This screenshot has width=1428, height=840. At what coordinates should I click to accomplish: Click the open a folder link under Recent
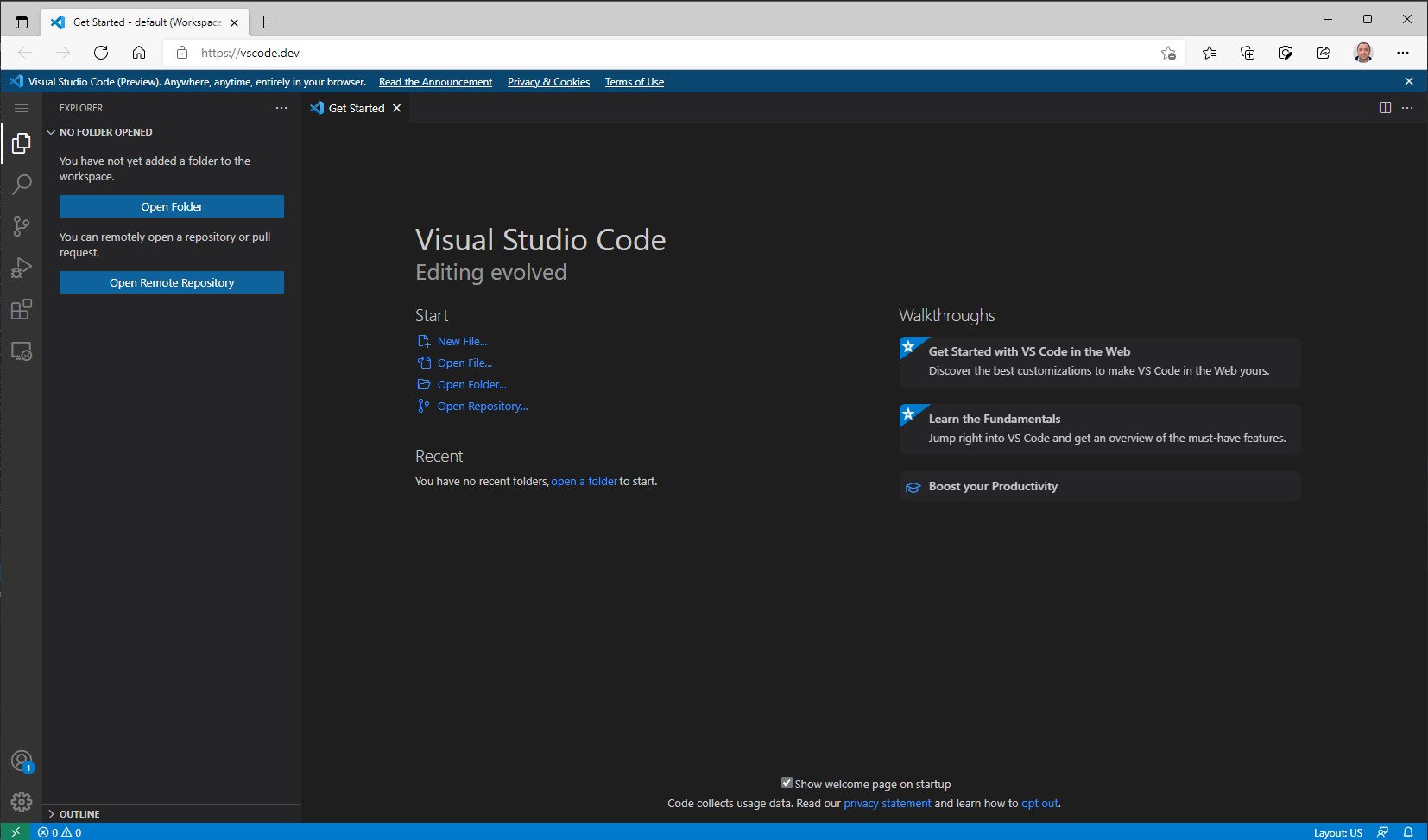(584, 481)
